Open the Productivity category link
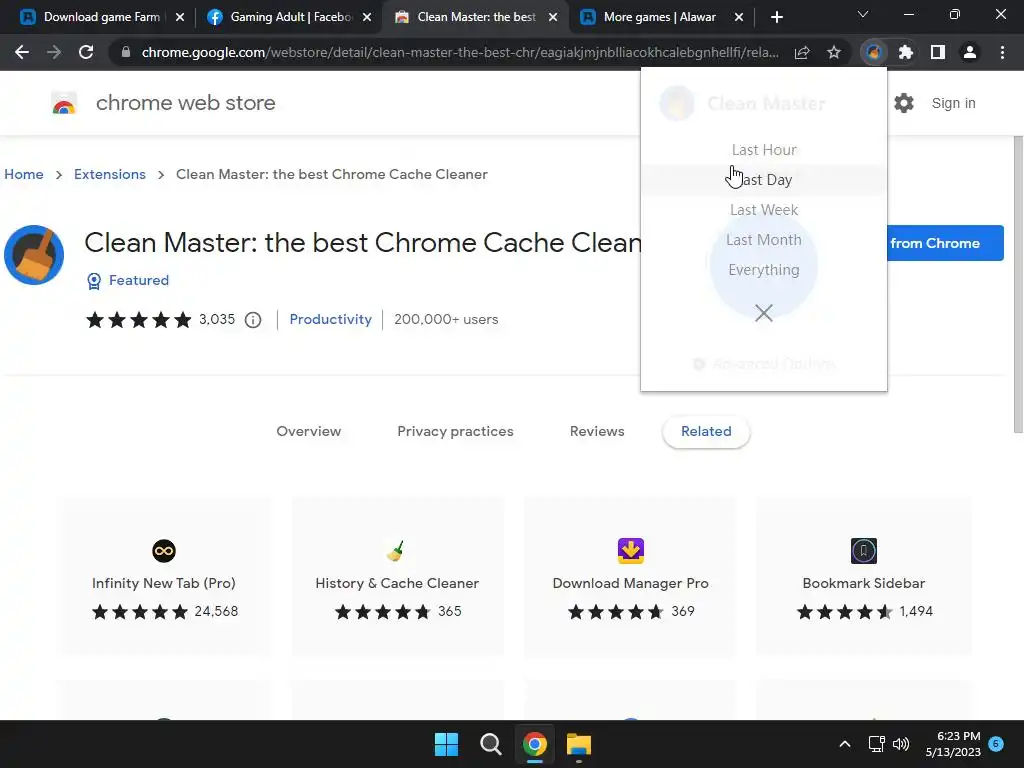 (330, 319)
